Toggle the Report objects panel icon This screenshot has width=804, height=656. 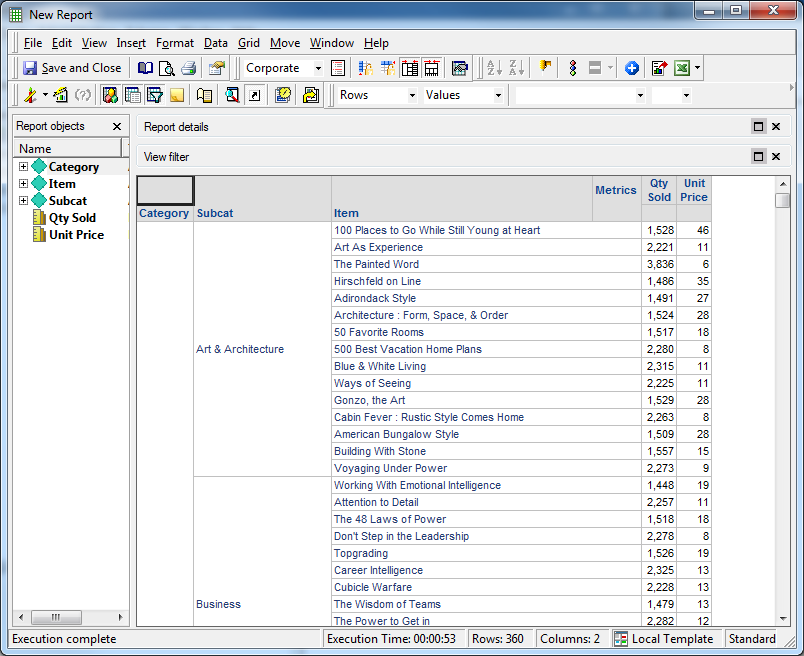[109, 95]
